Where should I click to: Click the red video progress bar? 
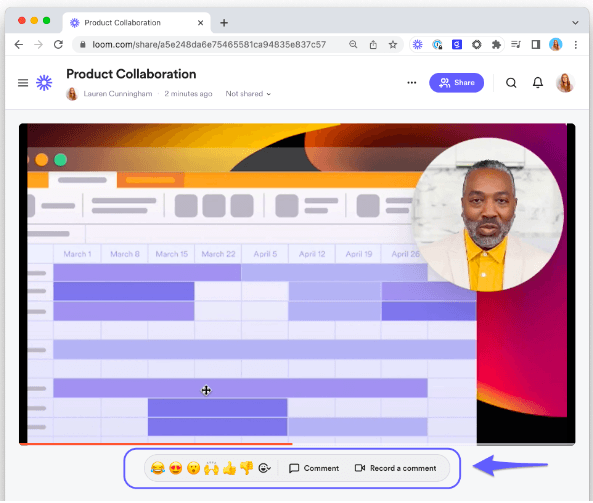coord(155,444)
